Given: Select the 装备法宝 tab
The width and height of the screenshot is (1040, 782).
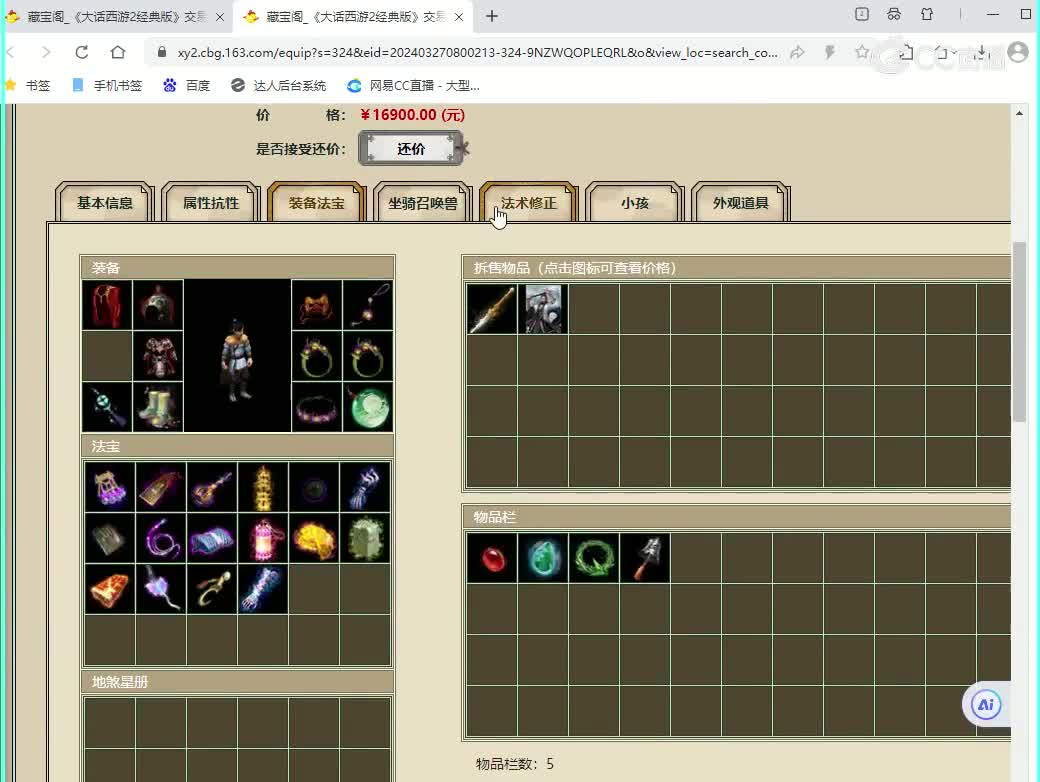Looking at the screenshot, I should point(317,202).
